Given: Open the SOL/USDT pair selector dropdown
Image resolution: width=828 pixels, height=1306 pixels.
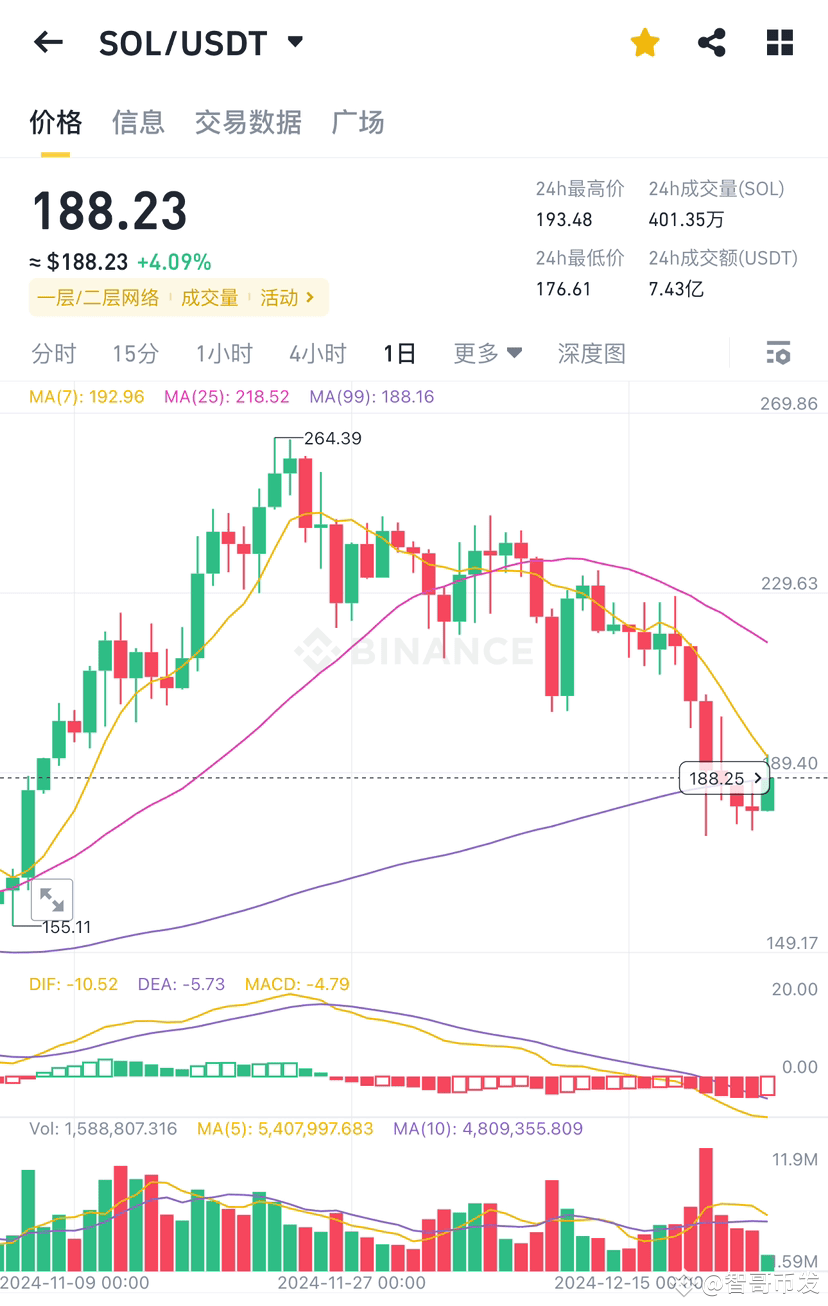Looking at the screenshot, I should (294, 41).
